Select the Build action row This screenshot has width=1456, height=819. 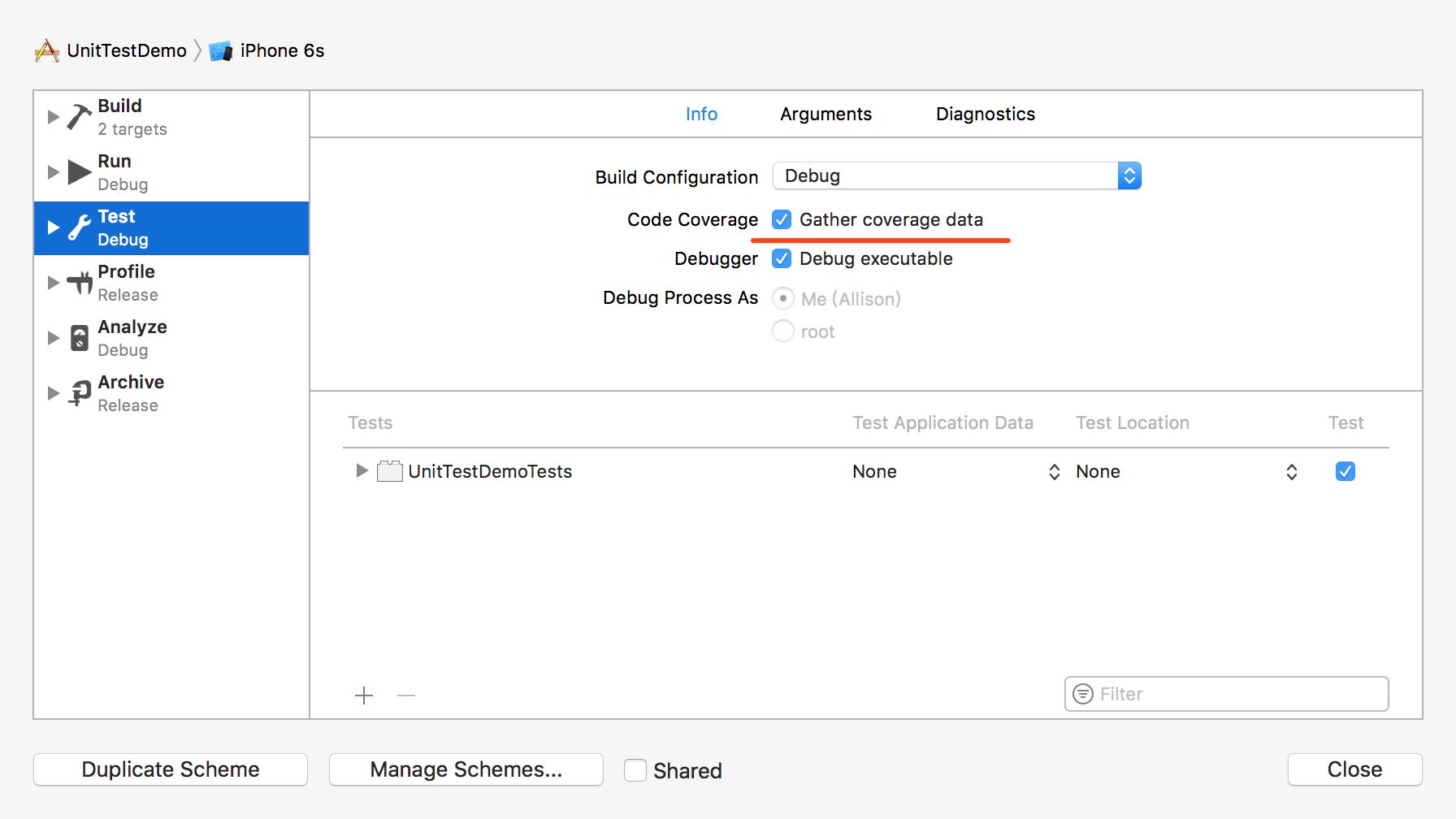tap(171, 117)
